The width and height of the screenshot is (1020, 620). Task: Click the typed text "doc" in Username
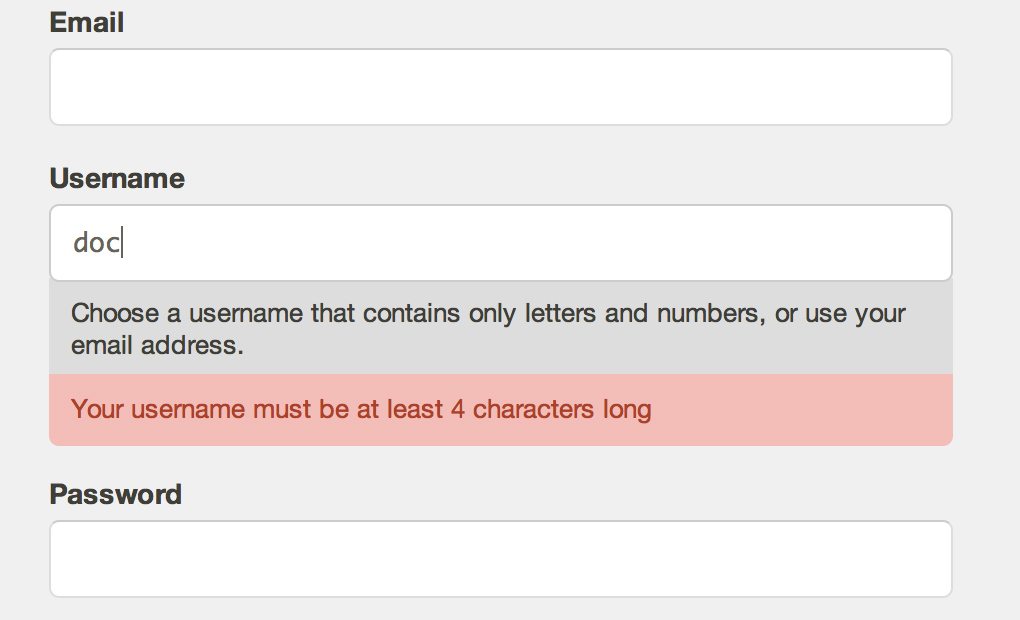(96, 243)
